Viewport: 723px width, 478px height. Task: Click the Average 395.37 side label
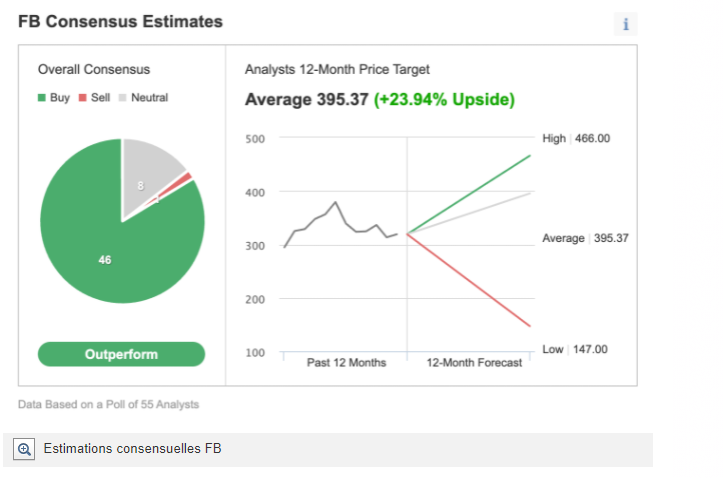coord(585,239)
